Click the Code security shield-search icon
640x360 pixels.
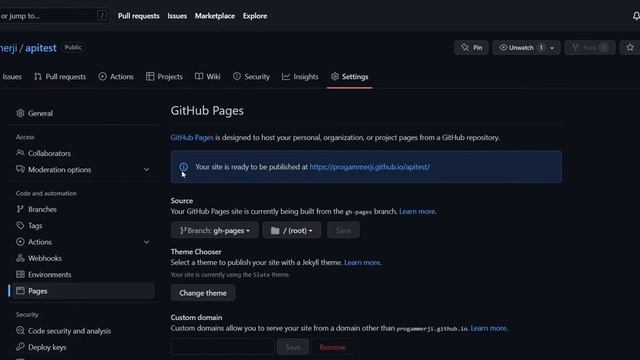pos(20,331)
